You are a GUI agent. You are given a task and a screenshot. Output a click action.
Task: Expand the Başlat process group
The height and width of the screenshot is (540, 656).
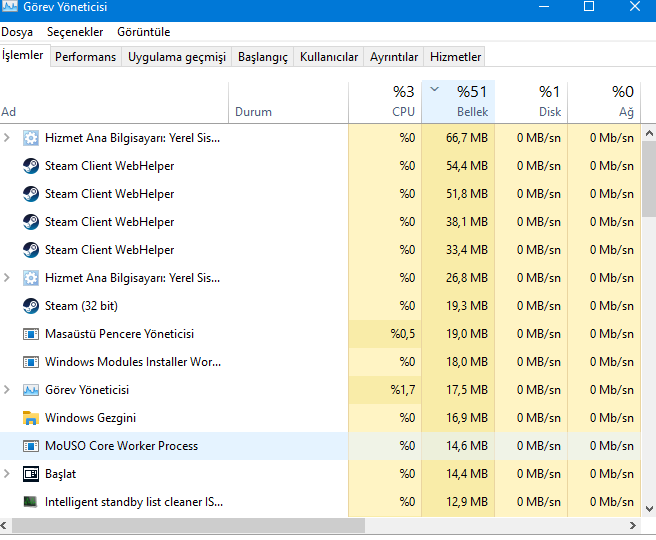coord(8,474)
